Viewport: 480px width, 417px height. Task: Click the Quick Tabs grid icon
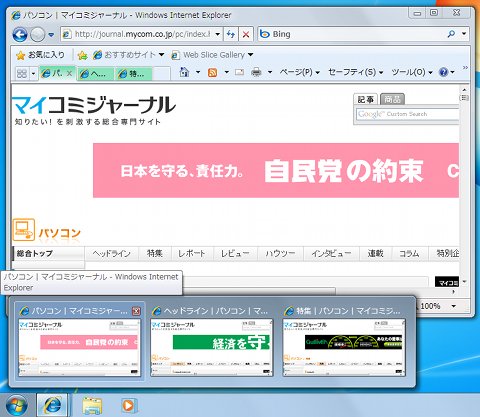click(22, 73)
